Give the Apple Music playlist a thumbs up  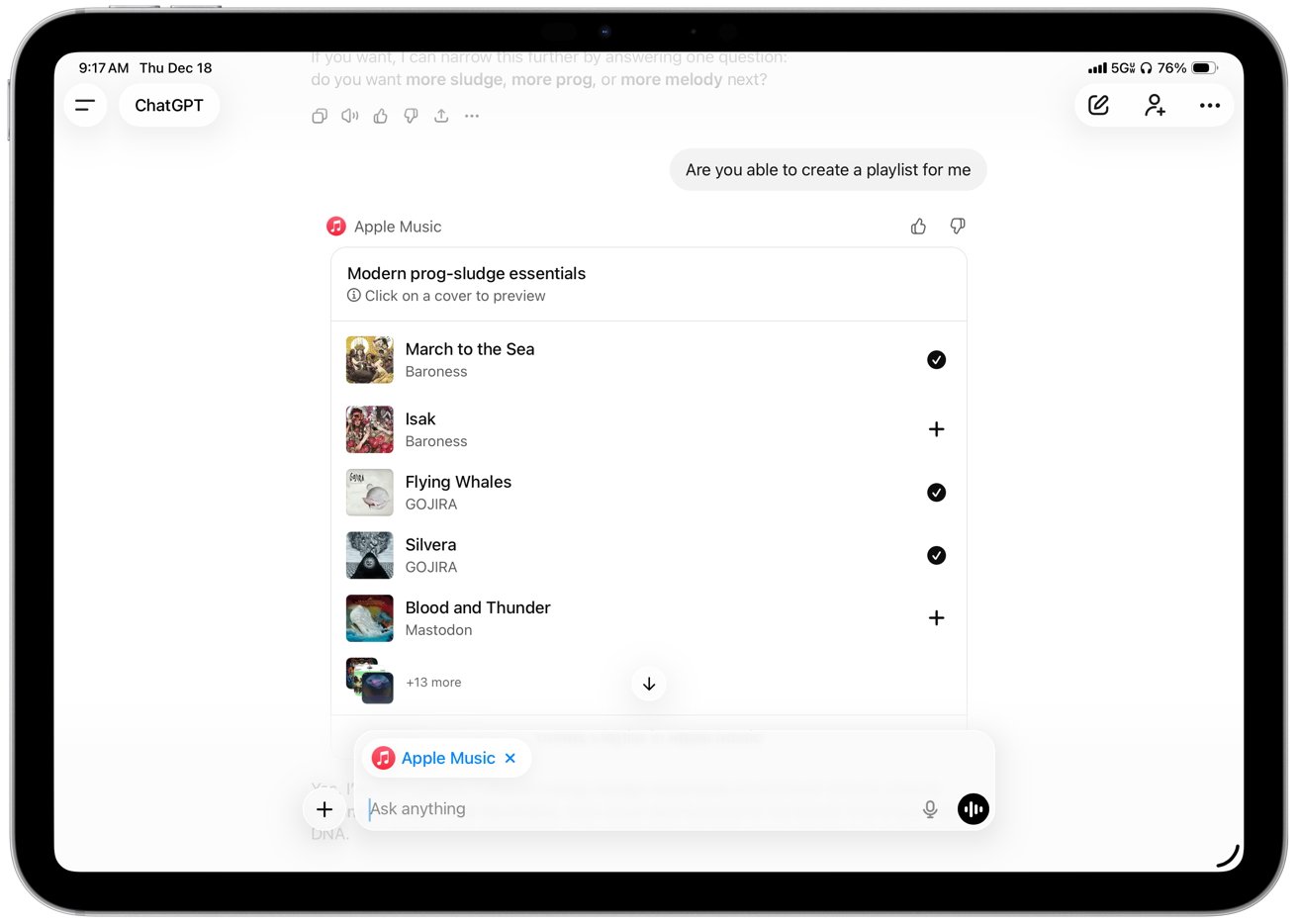pos(917,226)
